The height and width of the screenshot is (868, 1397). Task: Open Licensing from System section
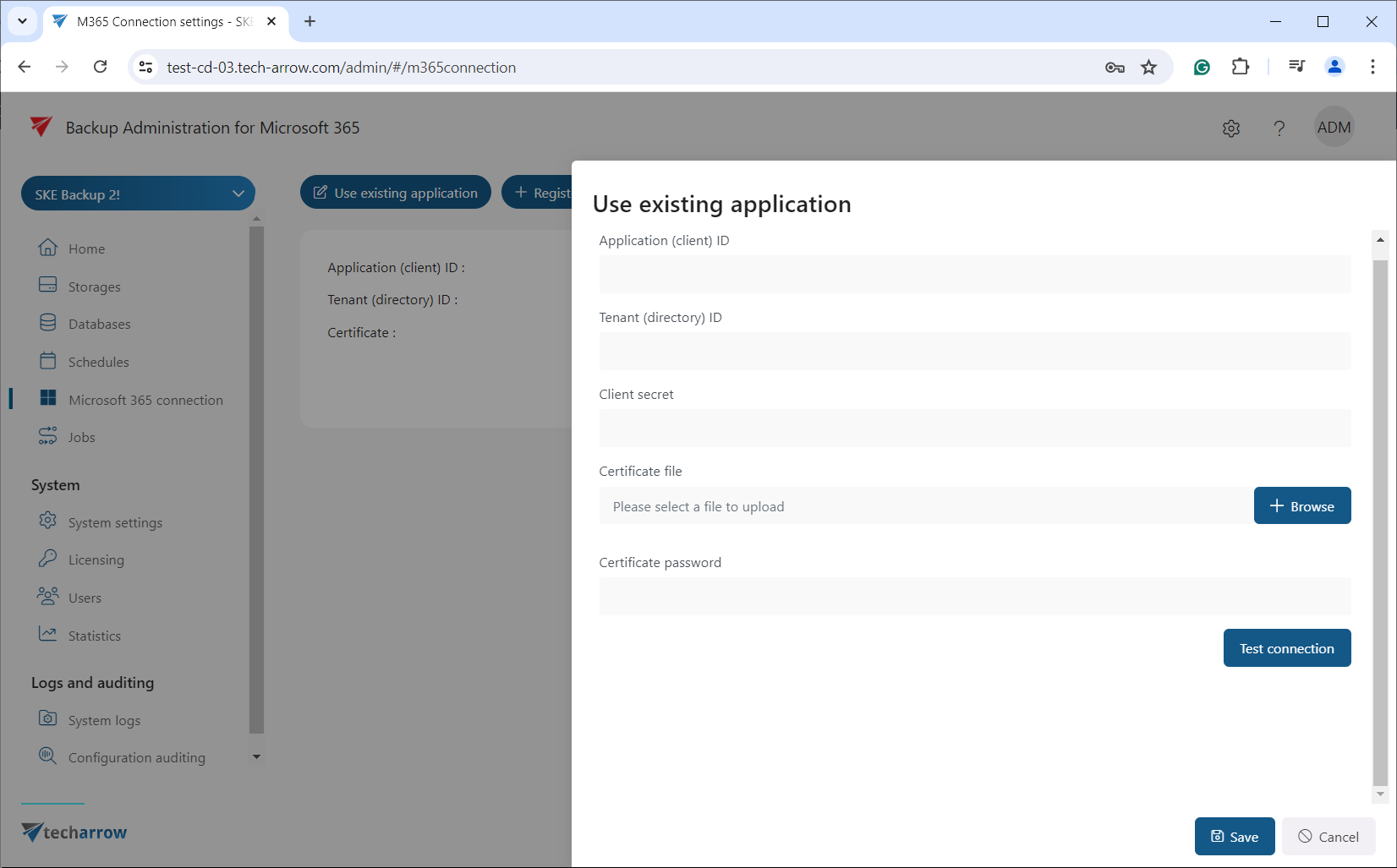pos(96,560)
